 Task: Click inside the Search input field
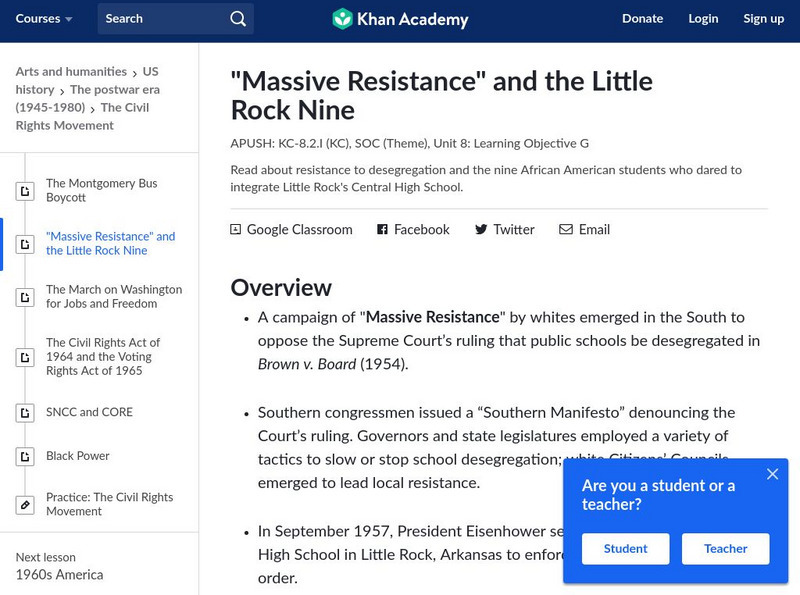160,19
